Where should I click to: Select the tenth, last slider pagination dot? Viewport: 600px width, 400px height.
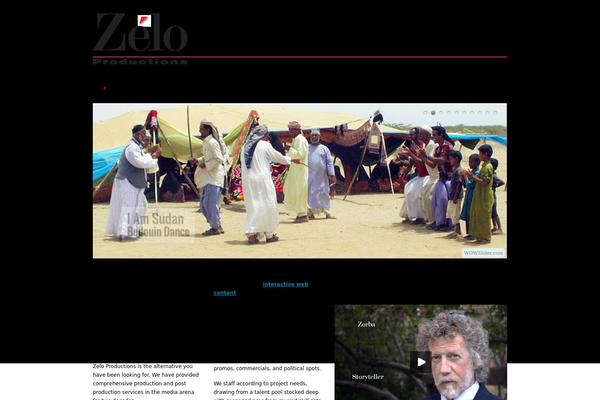(x=496, y=113)
